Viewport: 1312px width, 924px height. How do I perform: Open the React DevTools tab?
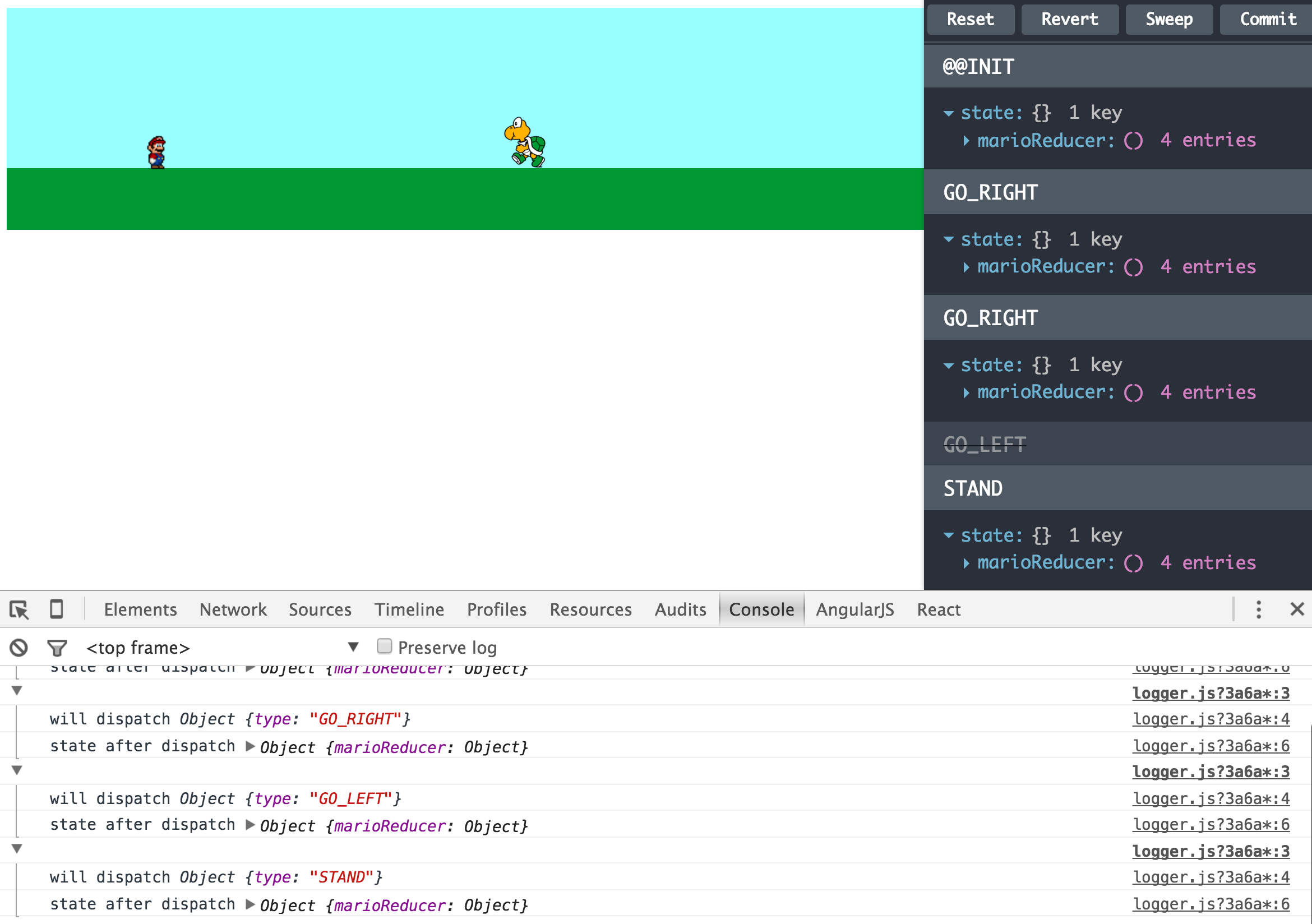938,609
